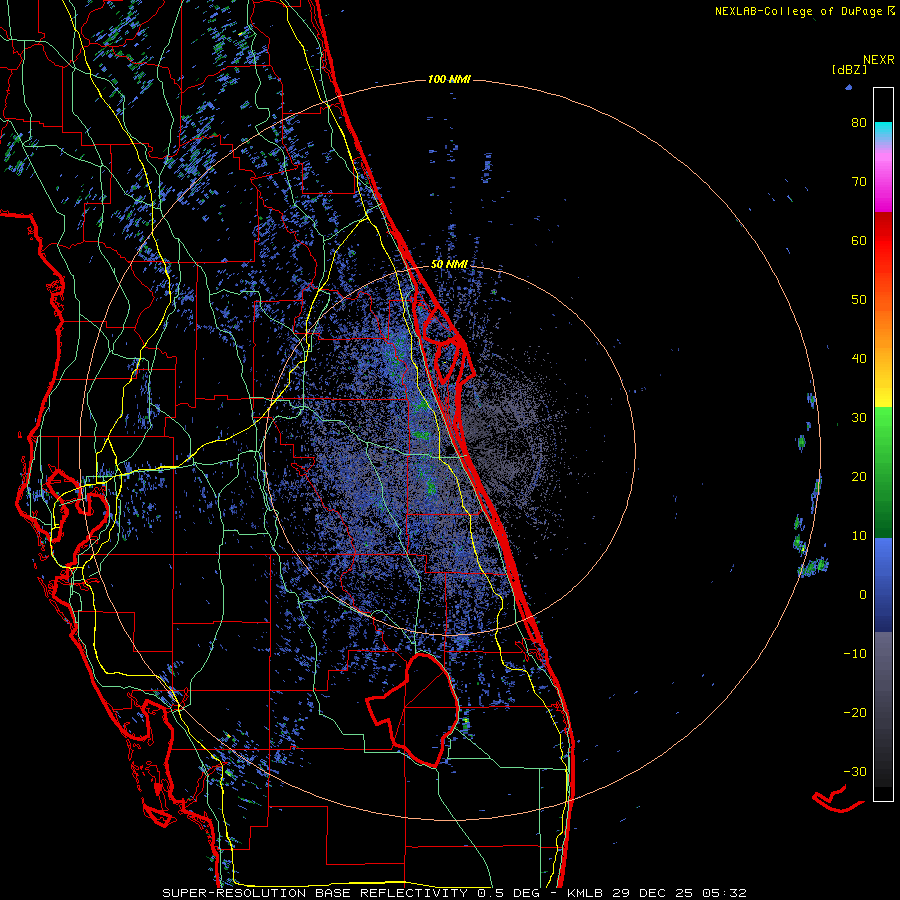Click the 10 value on the reflectivity scale

859,536
